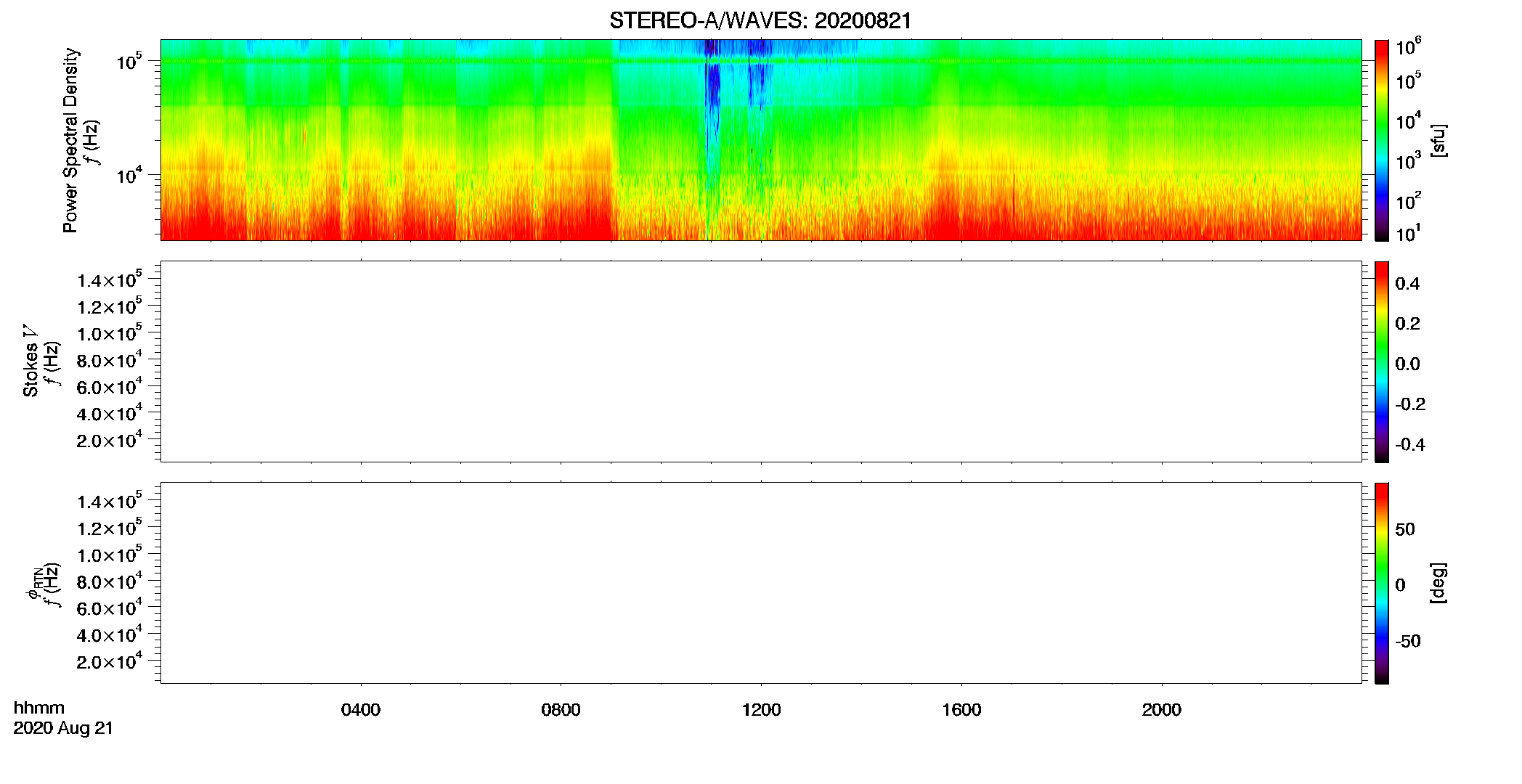Click the 50 label on degree colorbar
The image size is (1522, 784).
click(1405, 529)
